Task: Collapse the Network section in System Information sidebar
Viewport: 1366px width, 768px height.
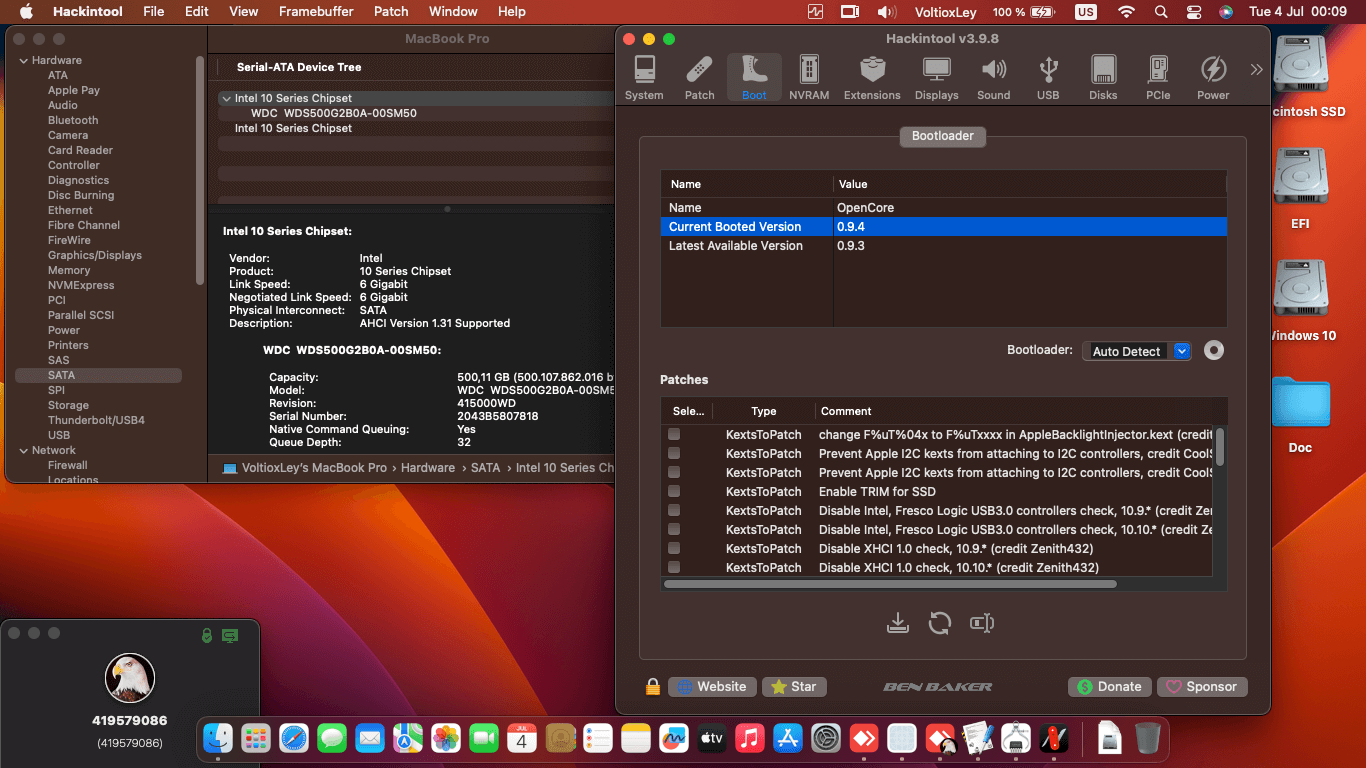Action: pyautogui.click(x=24, y=450)
